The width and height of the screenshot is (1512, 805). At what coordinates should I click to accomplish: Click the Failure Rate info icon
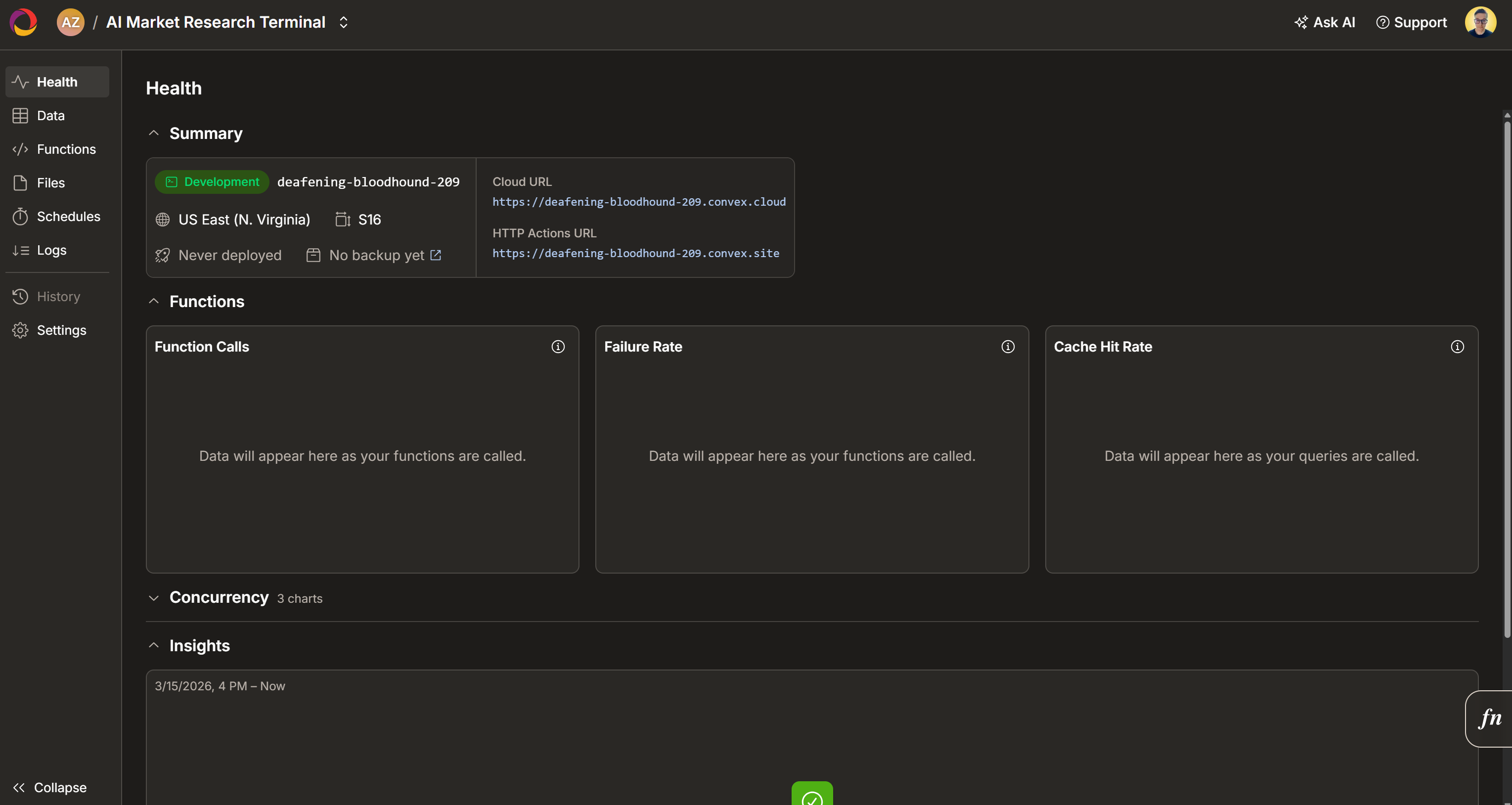coord(1008,347)
